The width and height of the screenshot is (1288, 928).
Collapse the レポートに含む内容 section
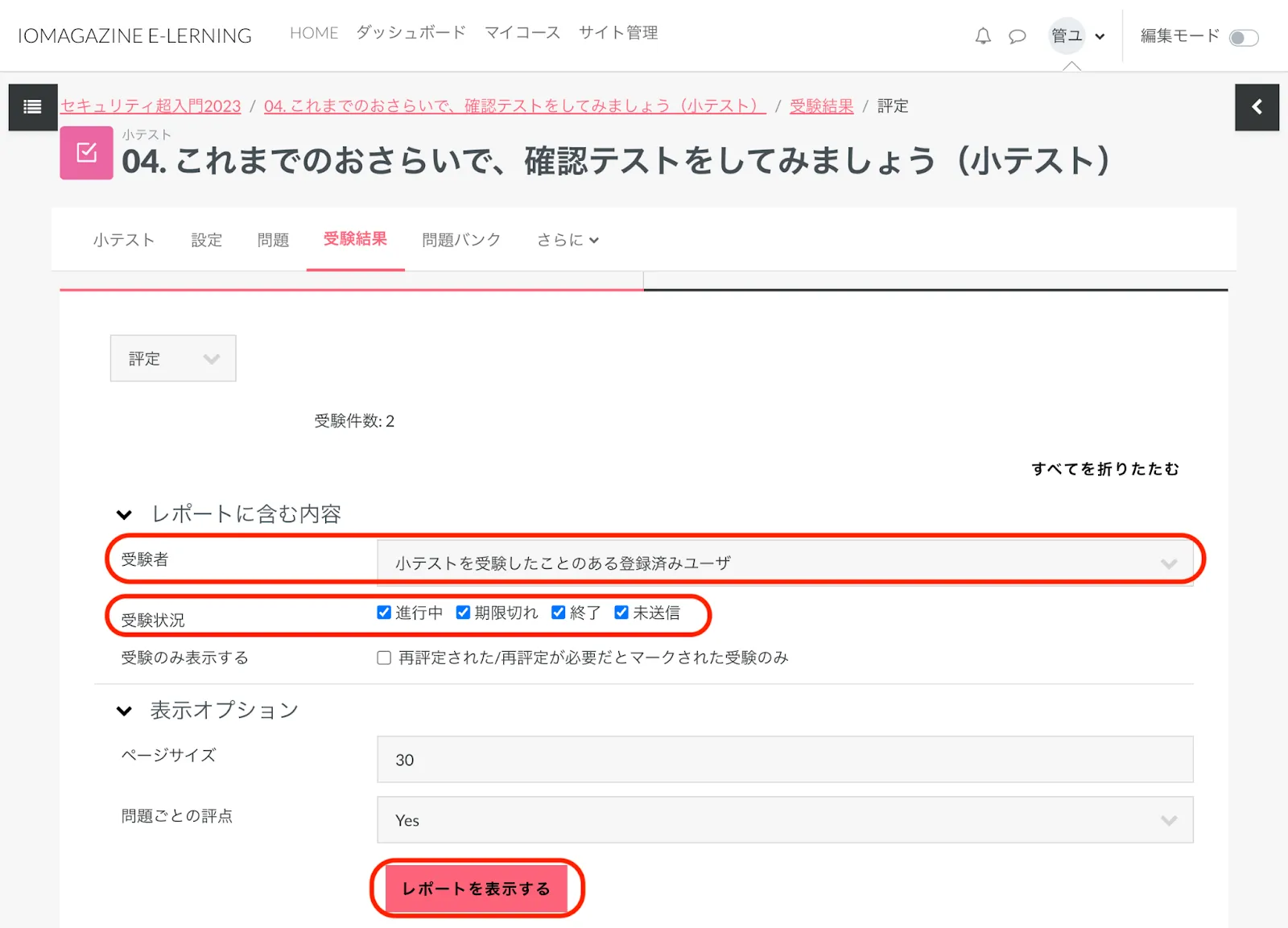click(x=124, y=514)
